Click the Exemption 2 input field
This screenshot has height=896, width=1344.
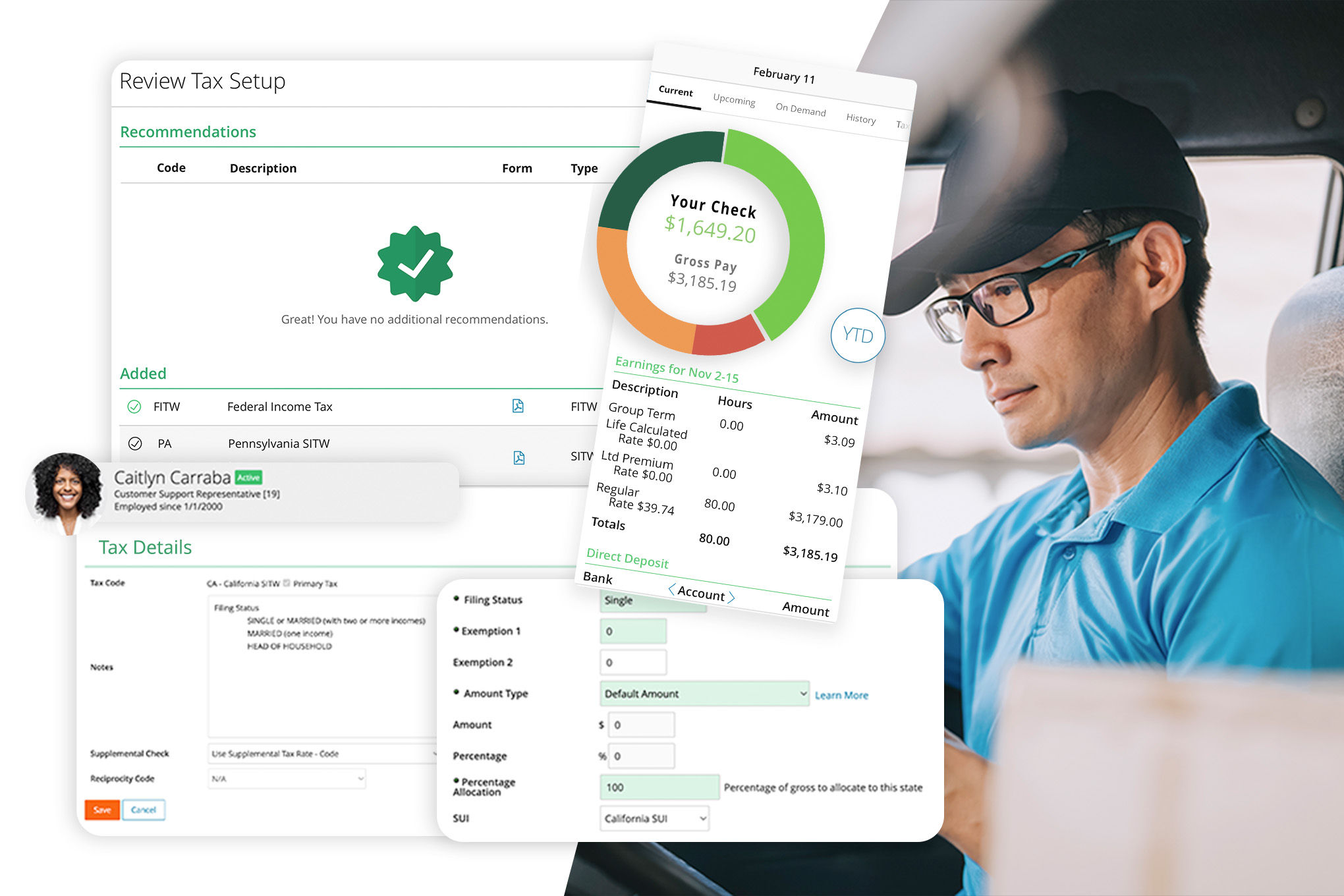[633, 662]
